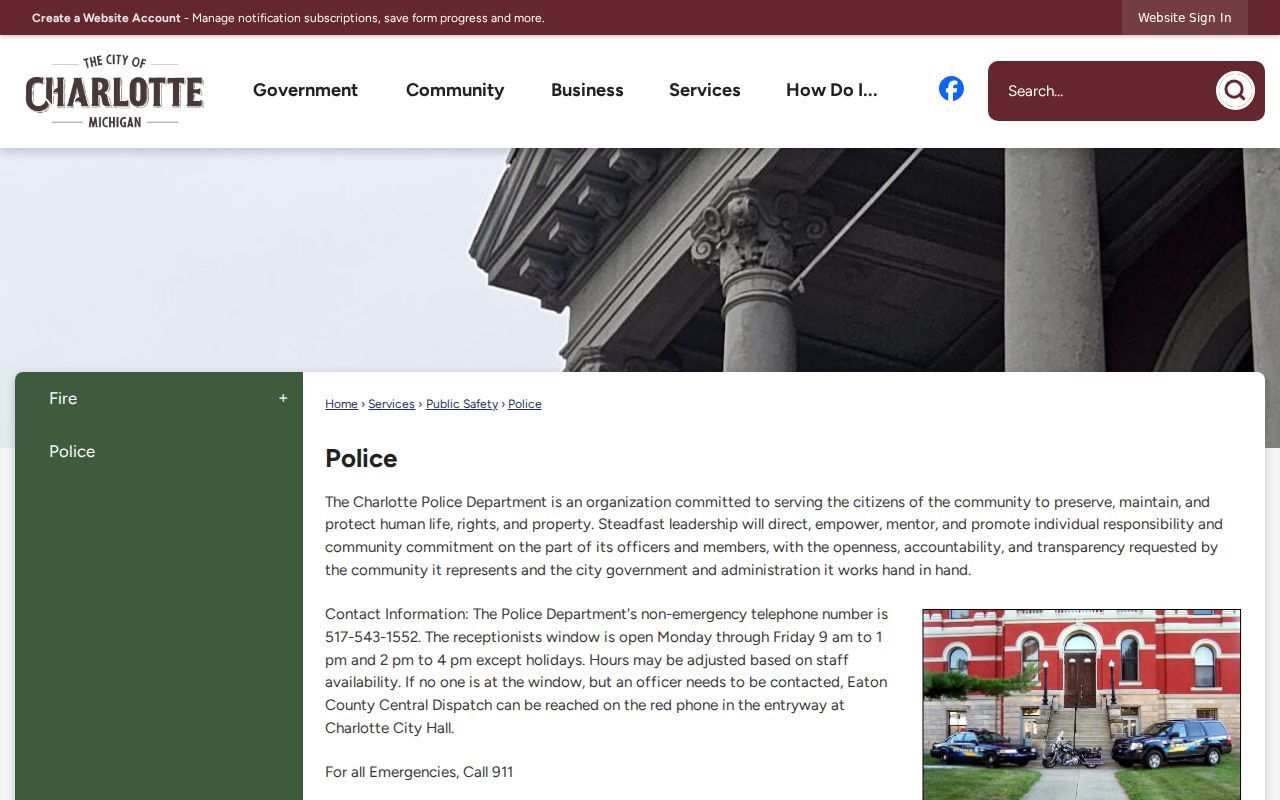The image size is (1280, 800).
Task: Open the Services breadcrumb link
Action: 391,404
